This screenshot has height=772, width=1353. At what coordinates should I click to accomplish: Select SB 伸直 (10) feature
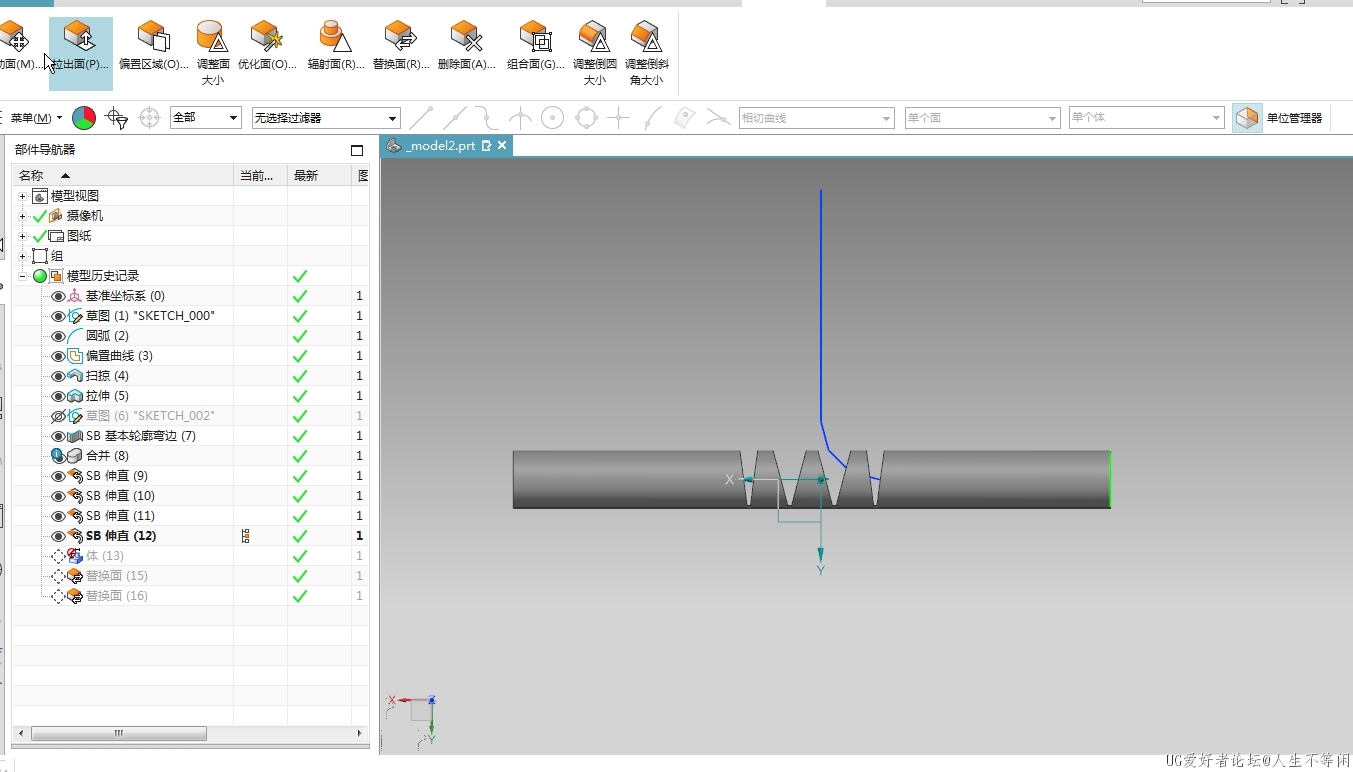pos(120,496)
